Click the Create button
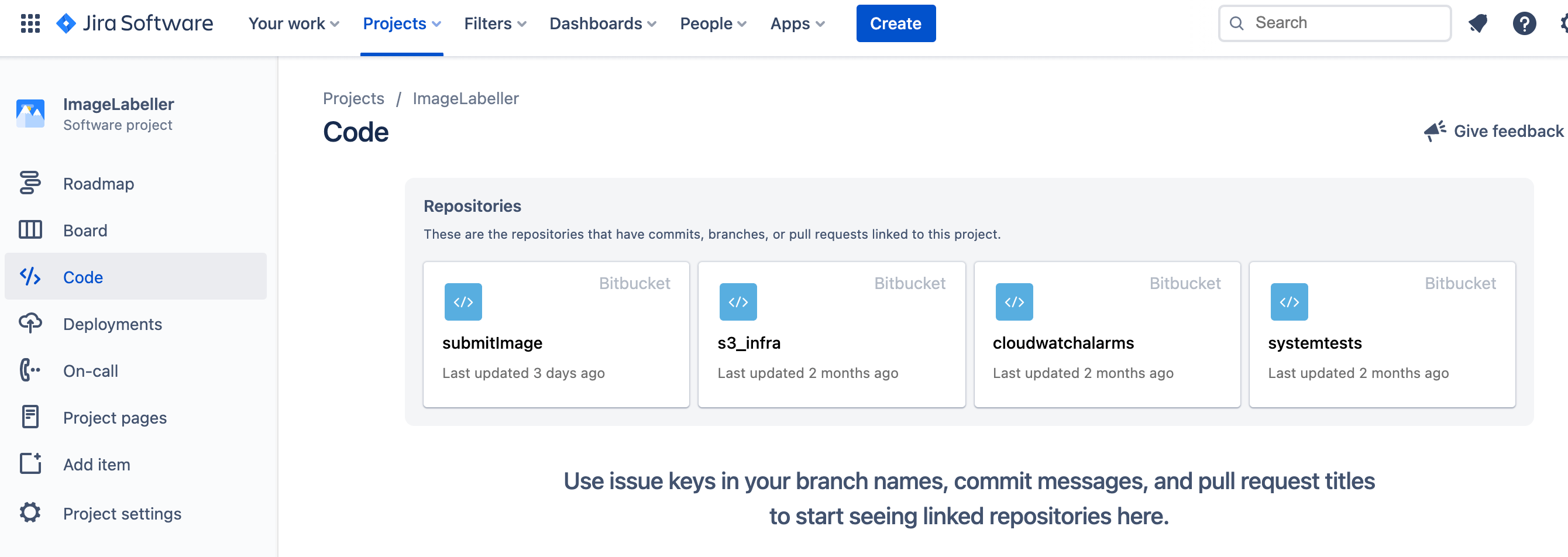 (x=895, y=23)
